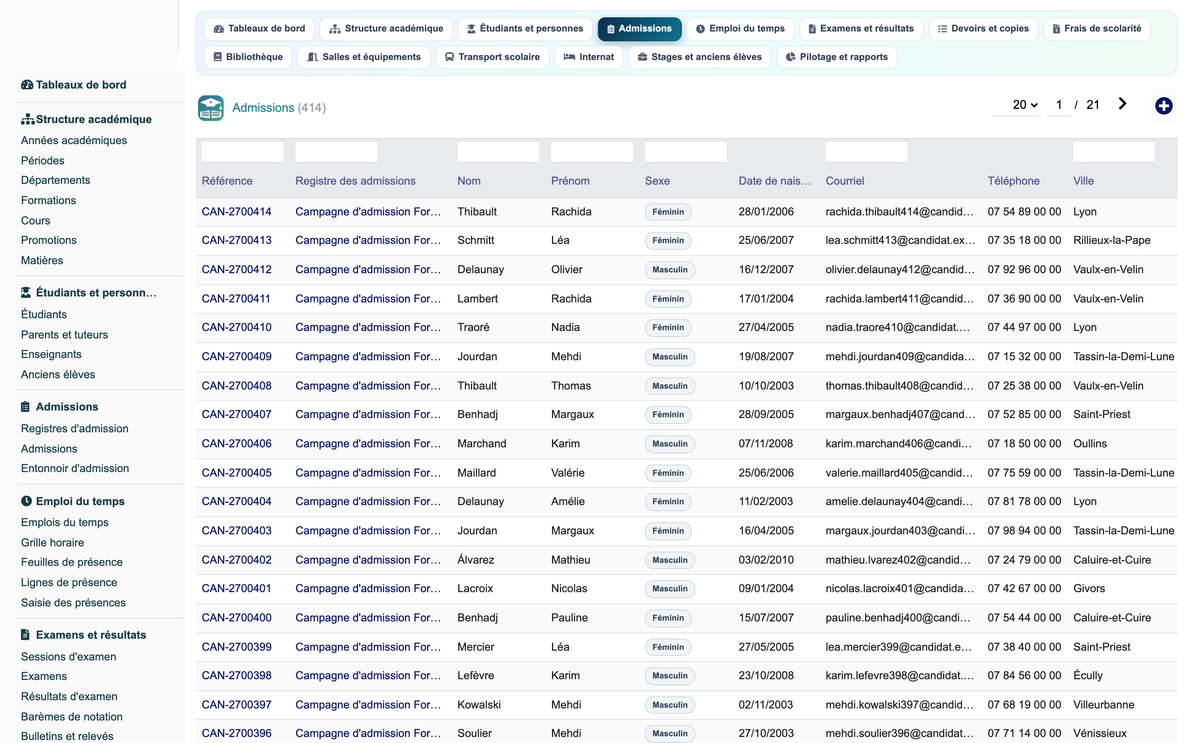Sort by the Téléphone column header

[1014, 181]
